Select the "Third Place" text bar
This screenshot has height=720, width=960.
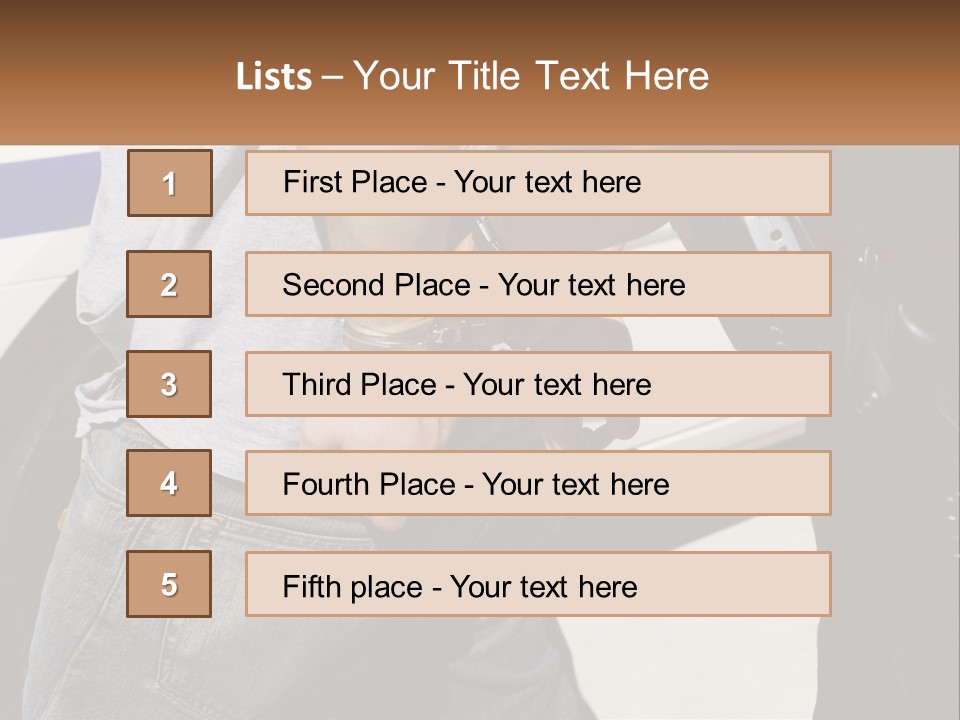click(x=538, y=384)
